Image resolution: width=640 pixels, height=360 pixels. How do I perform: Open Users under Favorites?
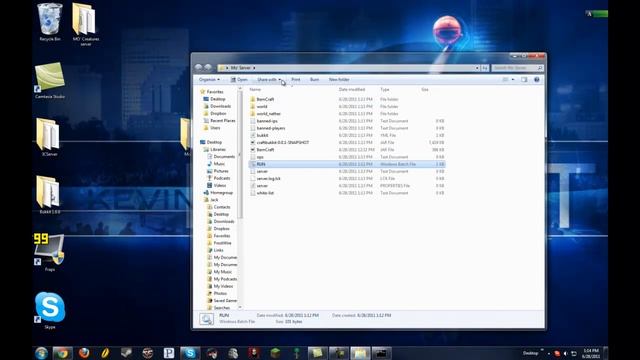coord(212,128)
